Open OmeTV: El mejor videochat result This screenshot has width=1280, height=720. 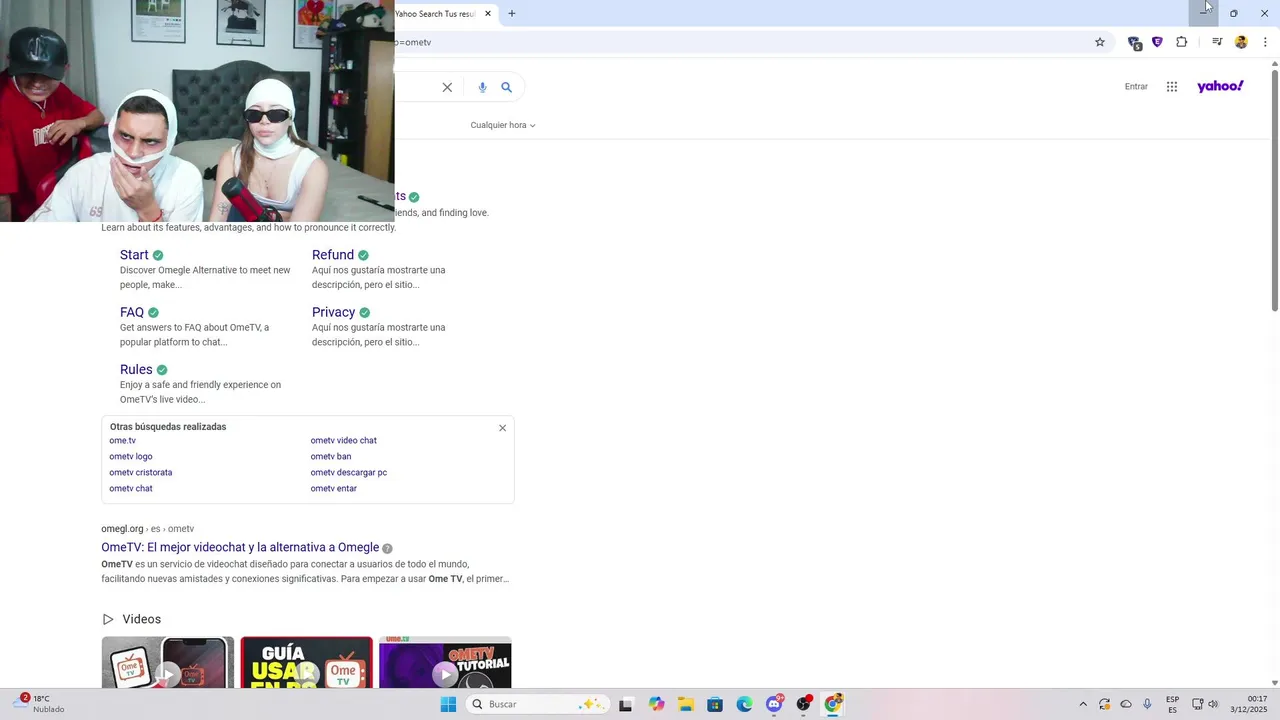tap(240, 548)
